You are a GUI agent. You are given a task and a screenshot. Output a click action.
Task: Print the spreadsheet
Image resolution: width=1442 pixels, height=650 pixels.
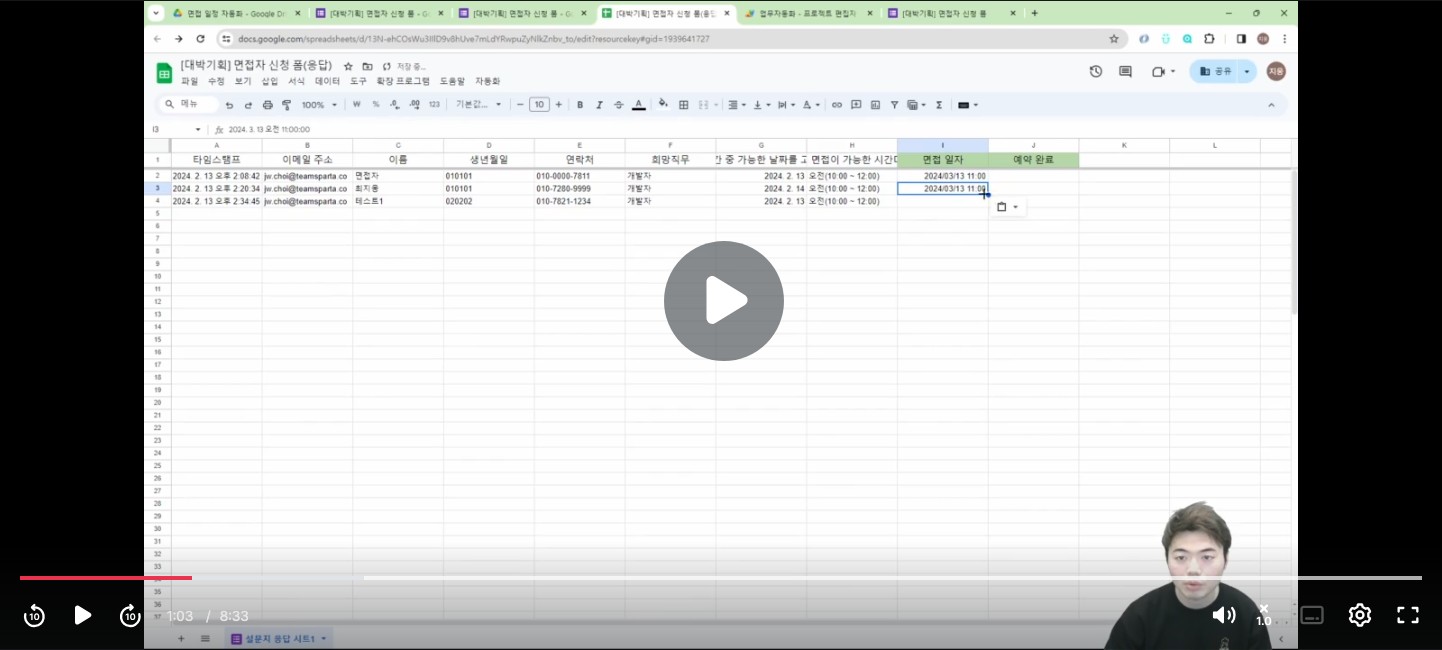coord(267,105)
